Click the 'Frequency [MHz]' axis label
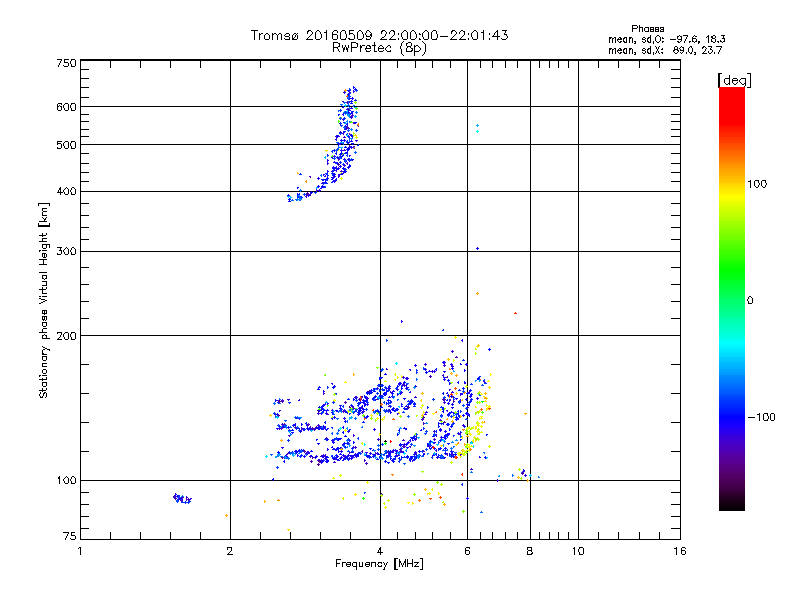The image size is (800, 600). point(379,564)
